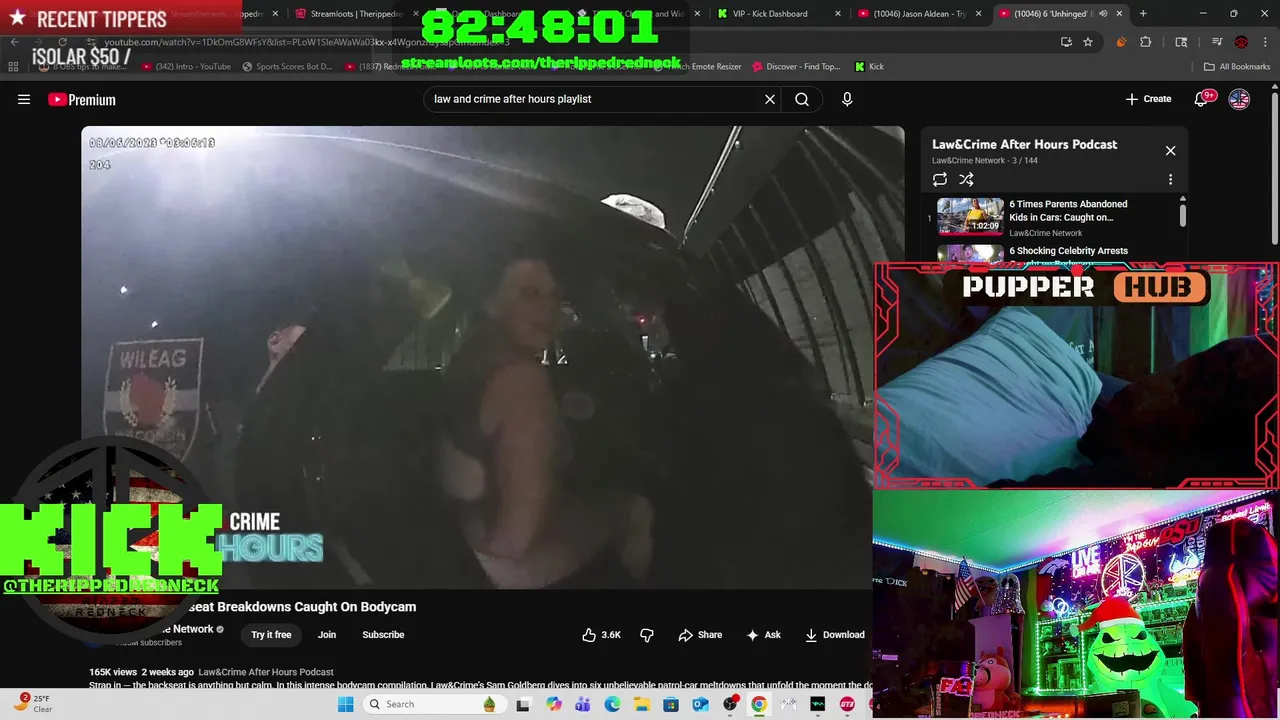Open File Explorer from the taskbar

coord(642,704)
